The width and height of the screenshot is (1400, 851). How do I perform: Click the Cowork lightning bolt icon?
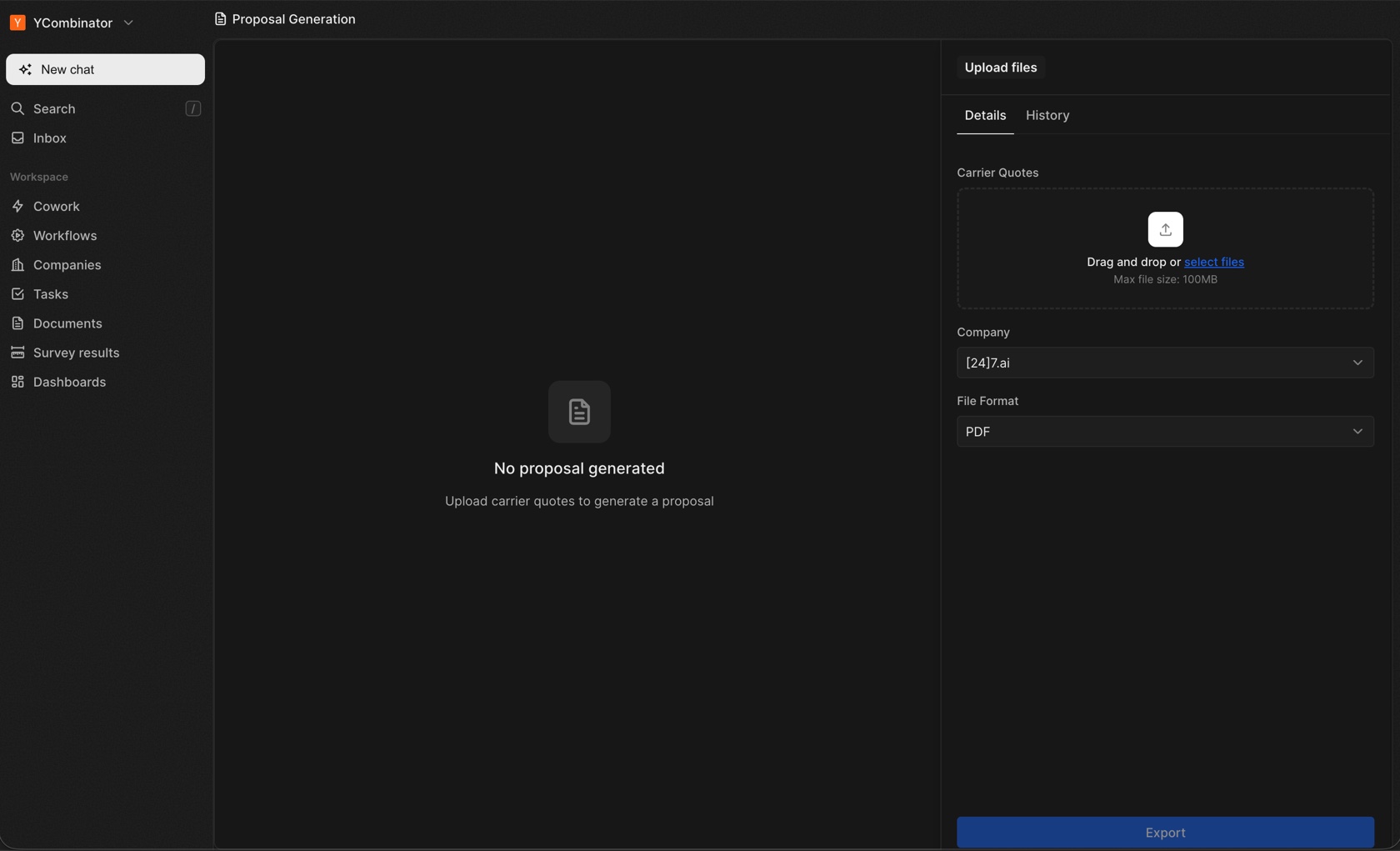[x=17, y=206]
